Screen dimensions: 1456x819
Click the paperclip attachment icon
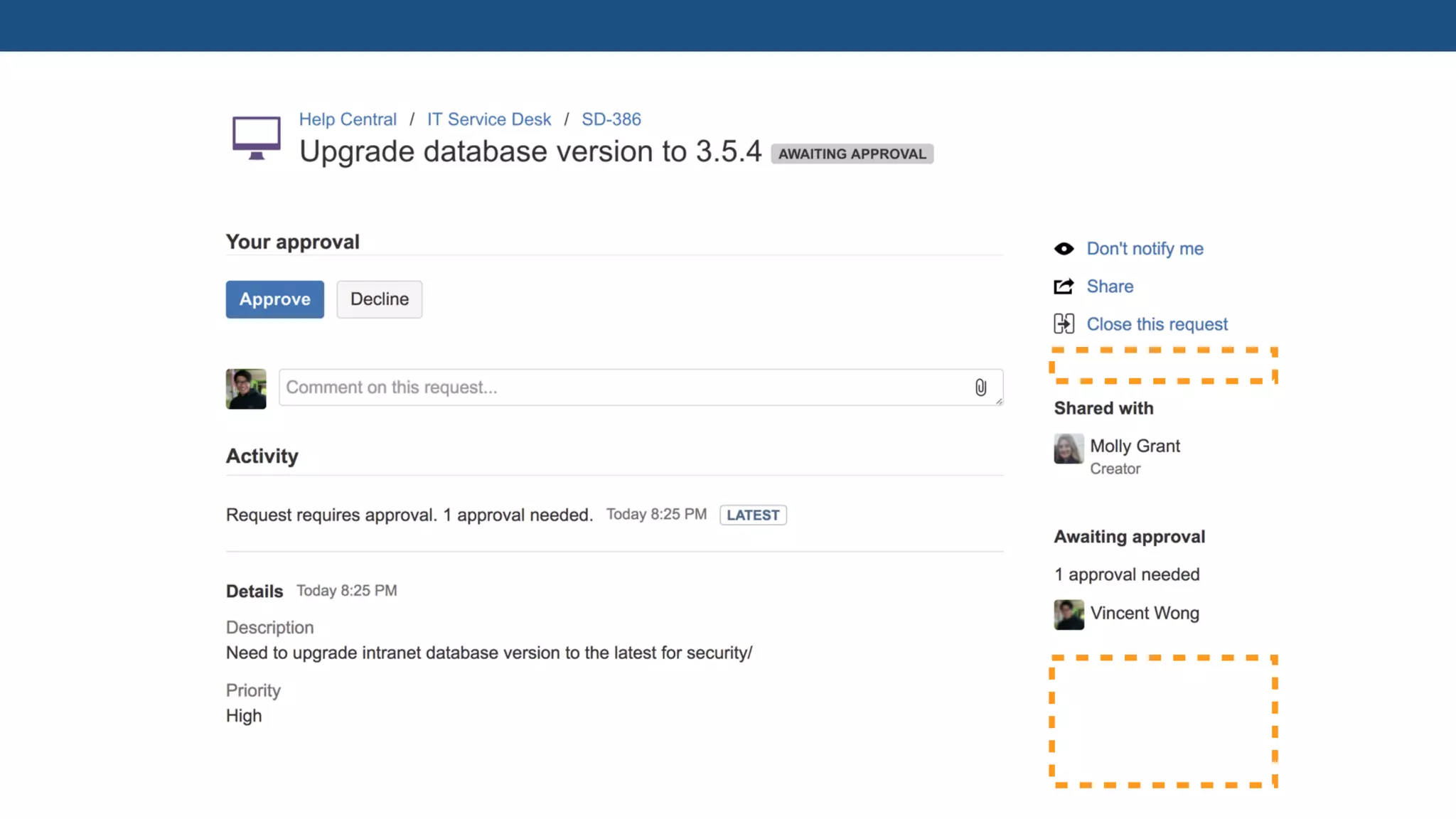[x=980, y=387]
